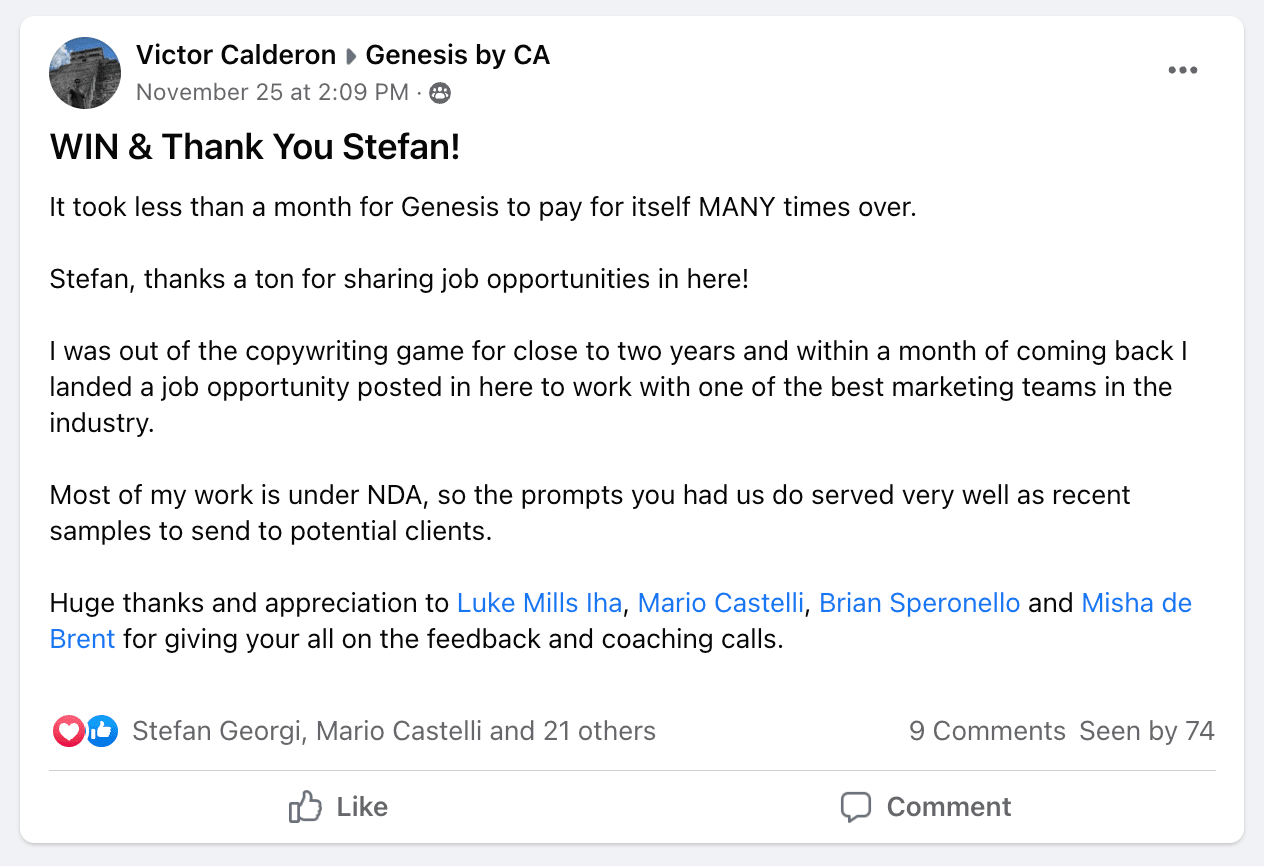Show who reacted: Stefan Georgi and others
1264x866 pixels.
tap(394, 732)
